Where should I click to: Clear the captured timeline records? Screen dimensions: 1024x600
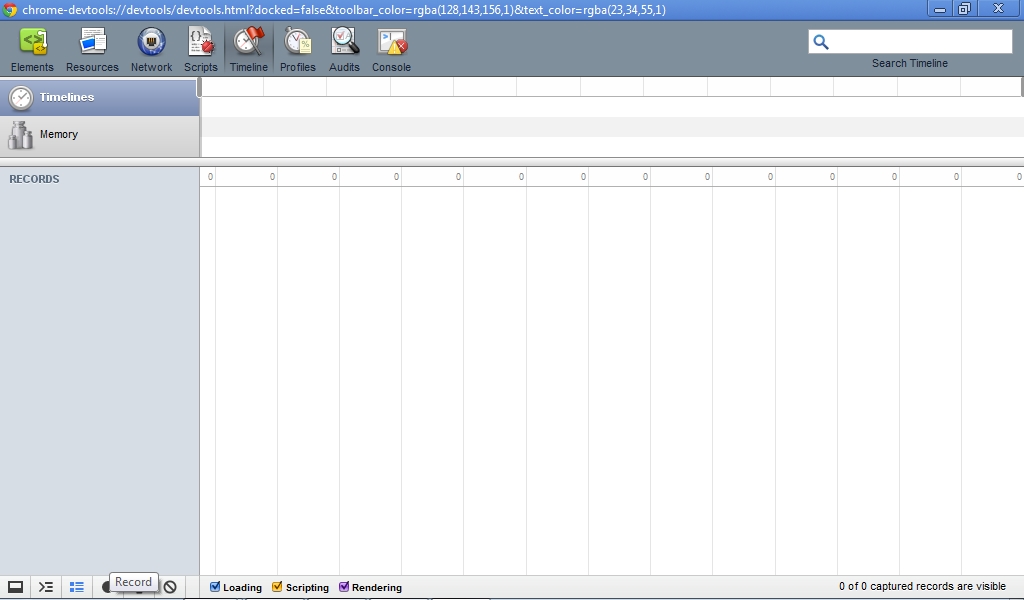coord(170,587)
